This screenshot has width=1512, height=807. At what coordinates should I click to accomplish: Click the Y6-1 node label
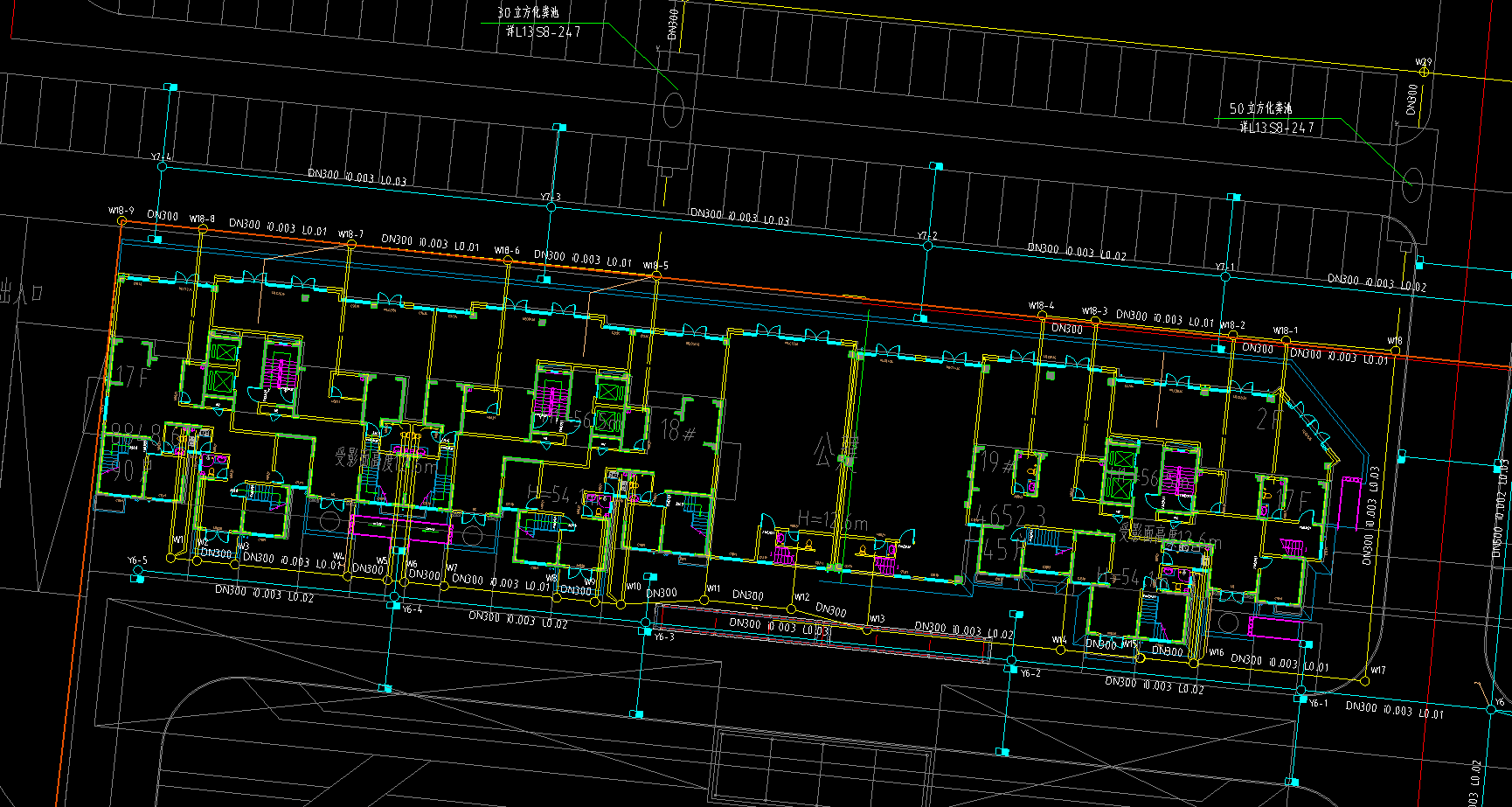1318,703
